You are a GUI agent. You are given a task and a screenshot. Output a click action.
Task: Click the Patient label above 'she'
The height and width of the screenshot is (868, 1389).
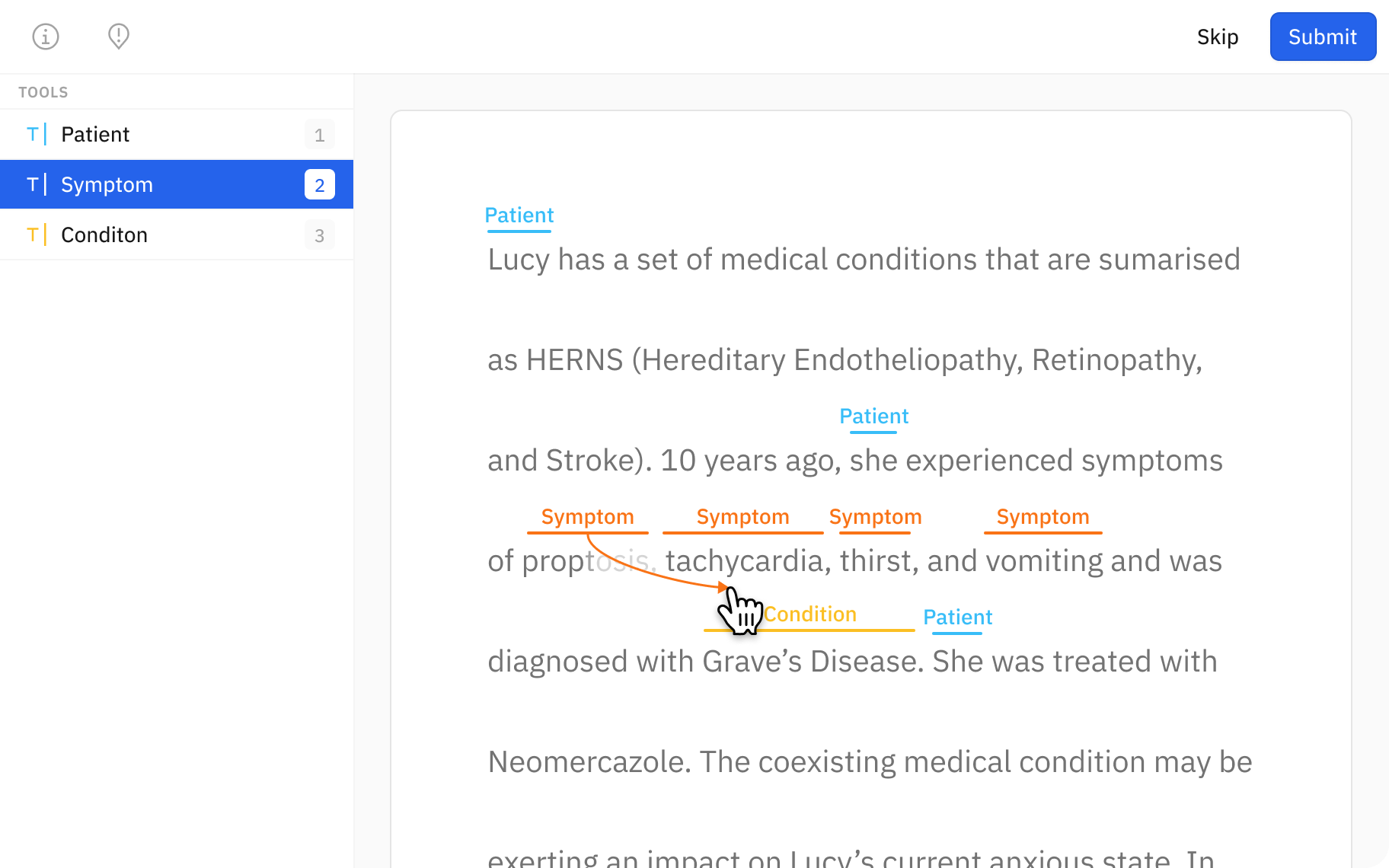coord(873,416)
